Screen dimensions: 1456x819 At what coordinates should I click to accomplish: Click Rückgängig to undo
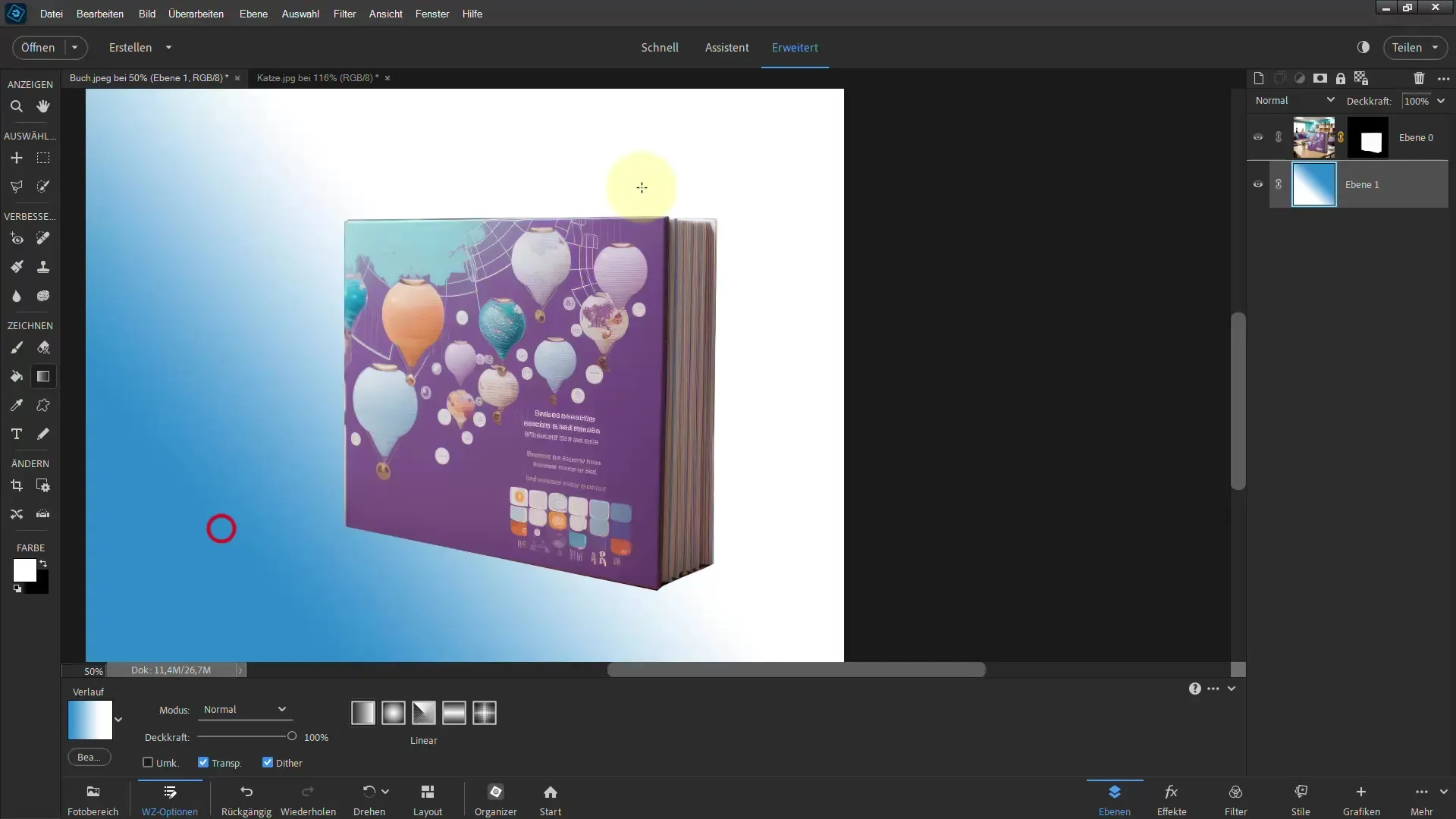[246, 800]
